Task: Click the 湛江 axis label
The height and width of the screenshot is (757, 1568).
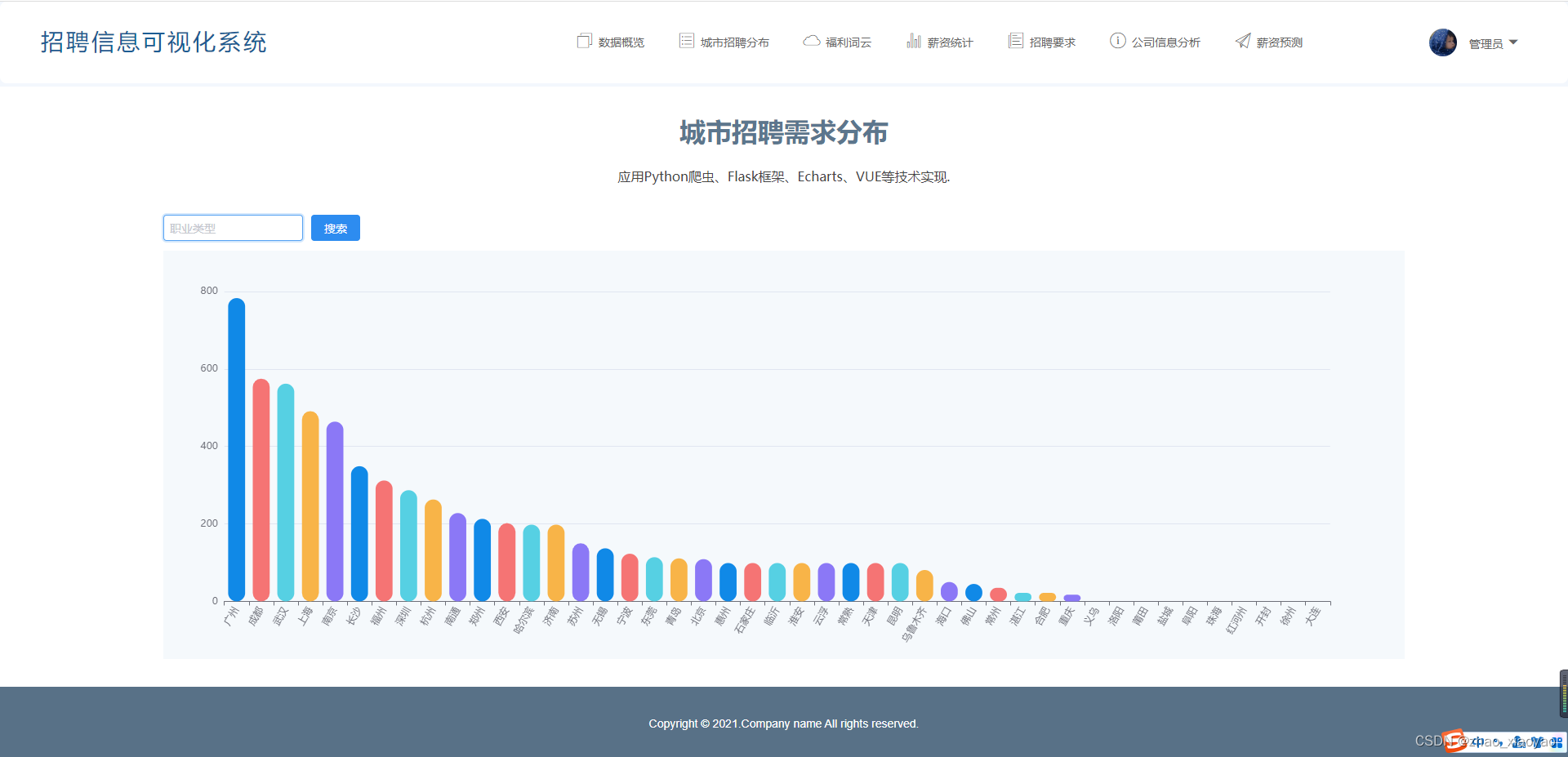Action: click(x=1018, y=617)
